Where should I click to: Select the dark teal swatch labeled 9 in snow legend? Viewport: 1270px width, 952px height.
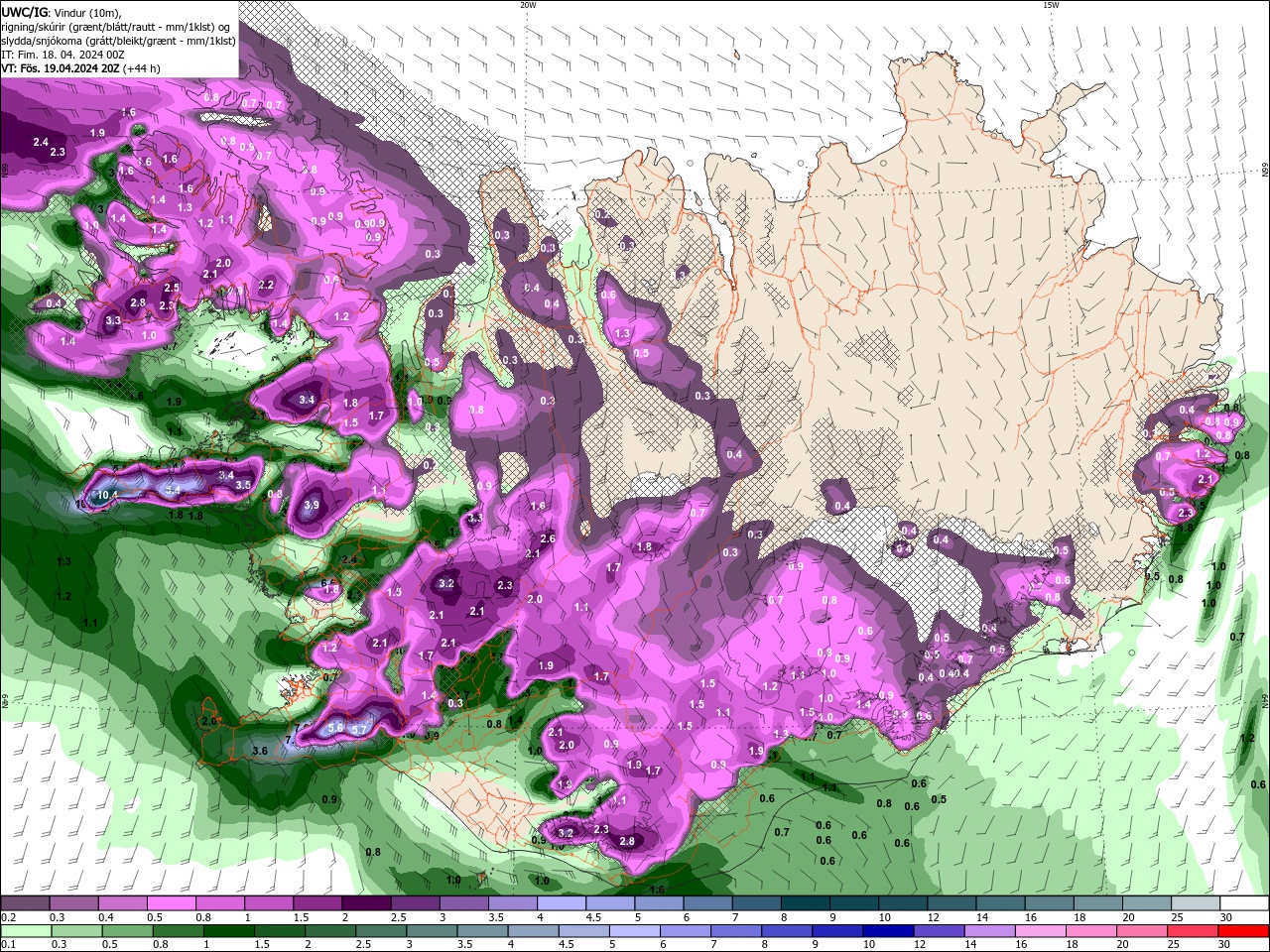coord(854,903)
